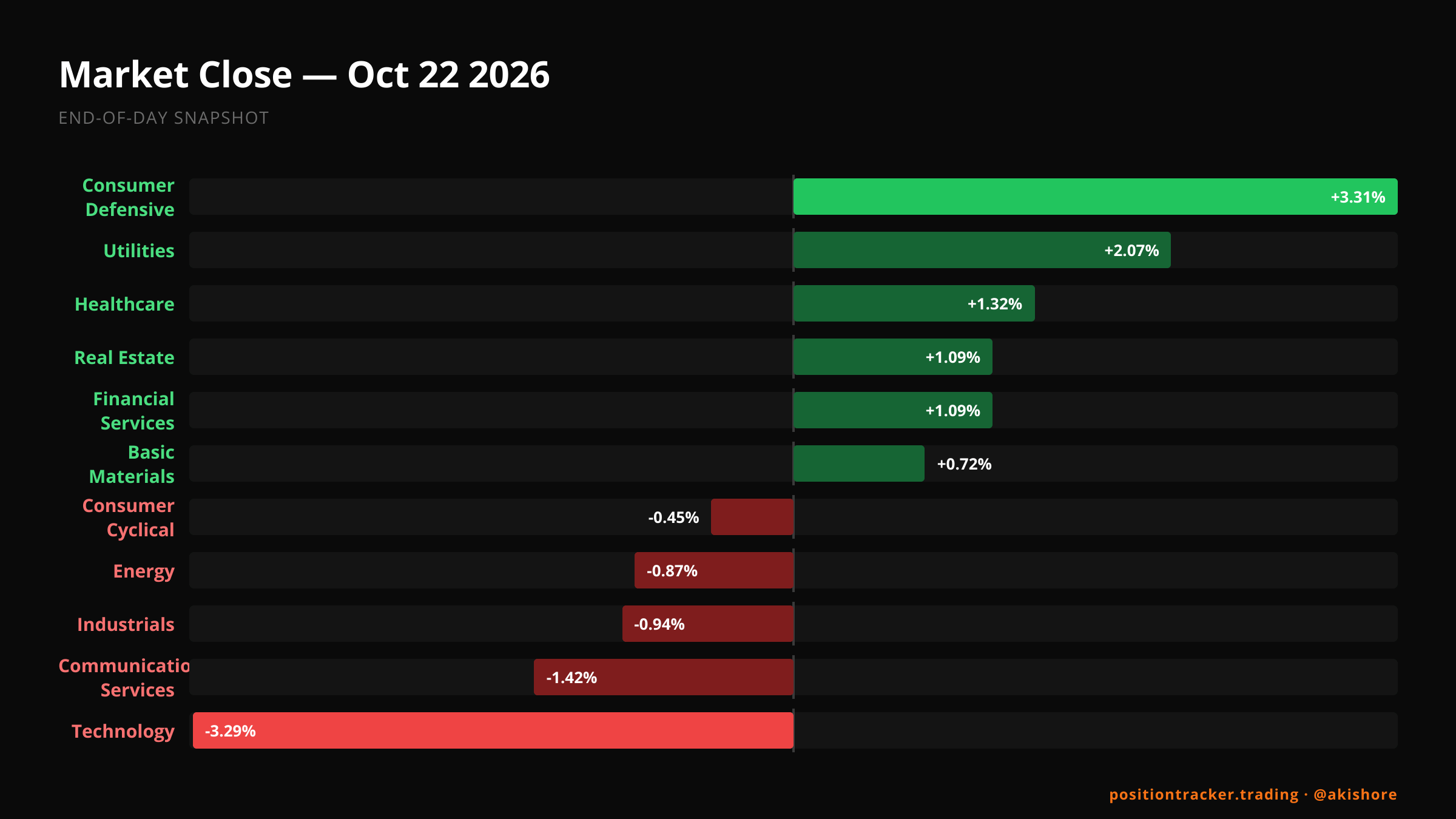Select the Utilities sector label
The image size is (1456, 819).
pyautogui.click(x=139, y=251)
